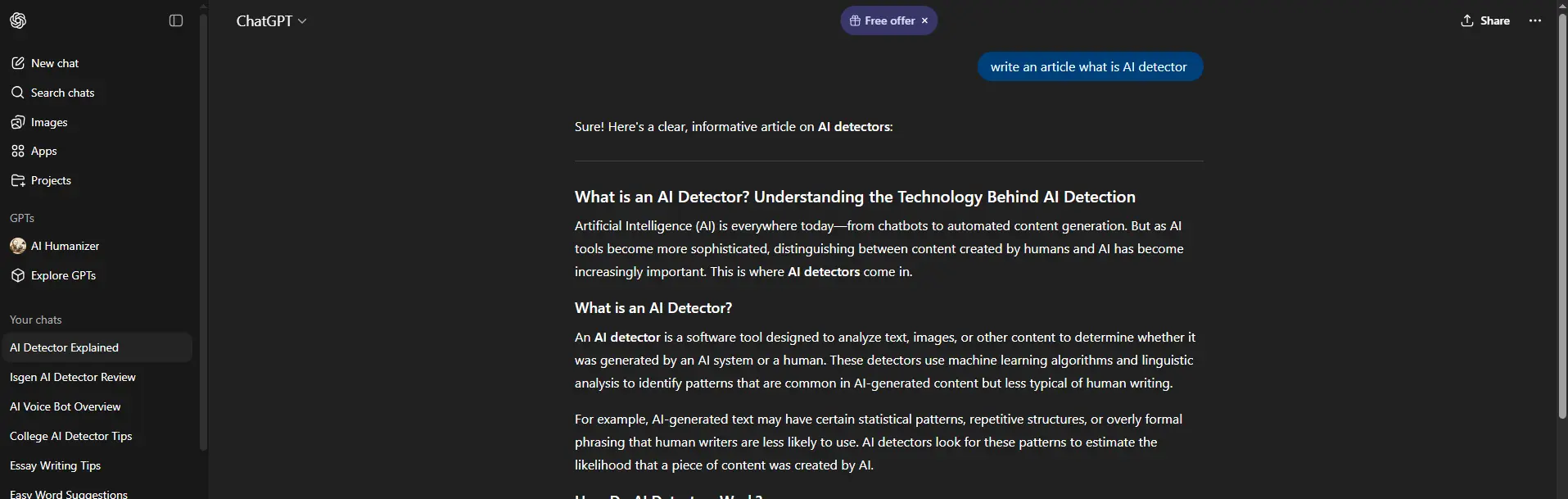The width and height of the screenshot is (1568, 499).
Task: Collapse the GPTs section header
Action: (22, 218)
